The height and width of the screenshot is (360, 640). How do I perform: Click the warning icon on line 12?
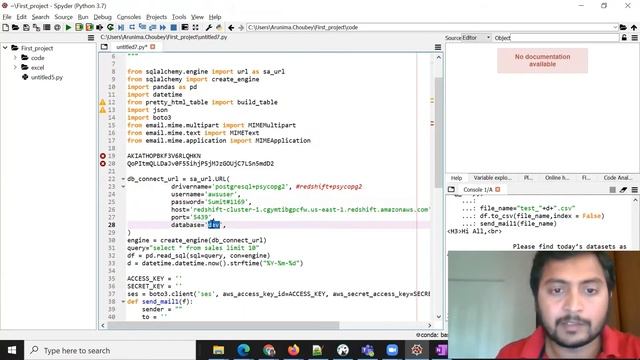(x=103, y=102)
